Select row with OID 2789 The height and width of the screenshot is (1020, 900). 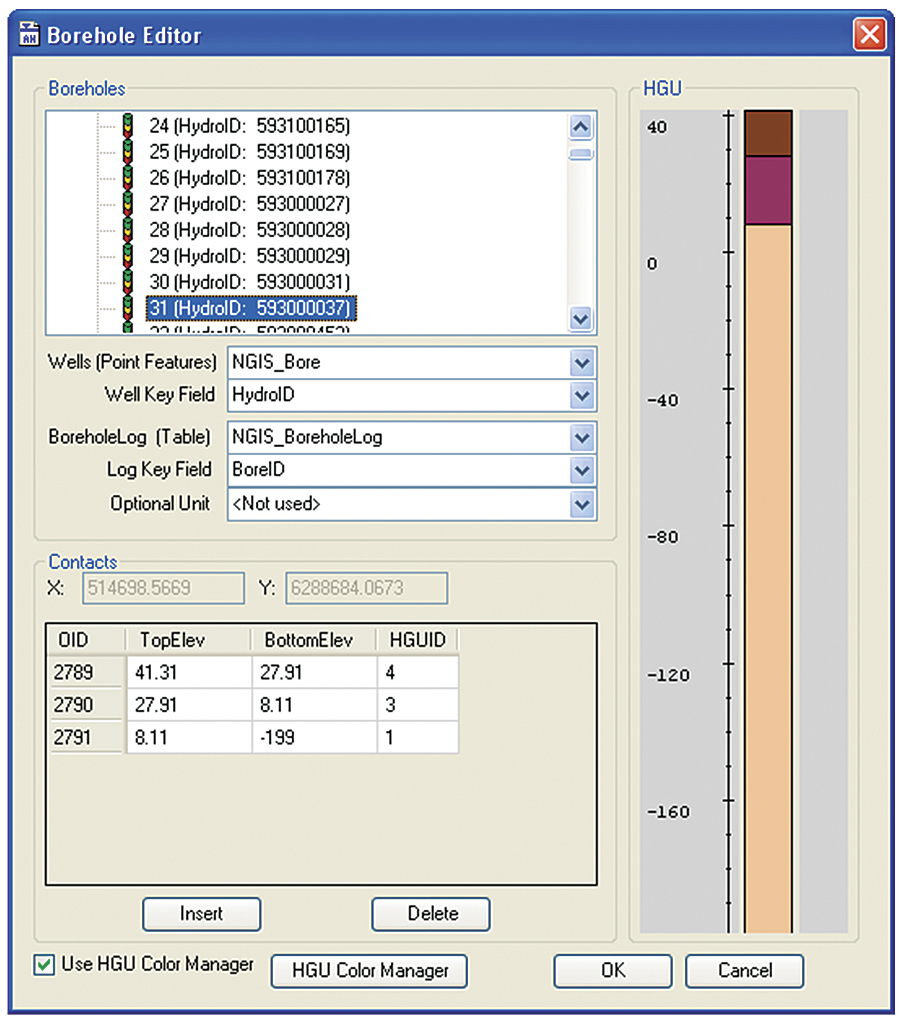click(86, 672)
